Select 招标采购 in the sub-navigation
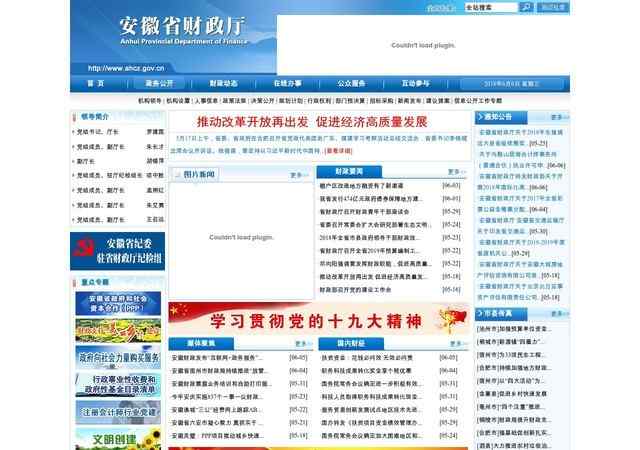The width and height of the screenshot is (640, 450). [x=381, y=100]
